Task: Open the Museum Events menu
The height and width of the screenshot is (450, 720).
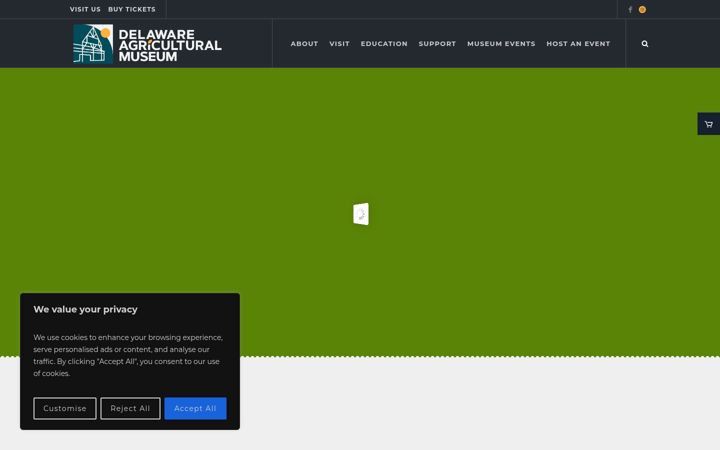Action: [x=501, y=44]
